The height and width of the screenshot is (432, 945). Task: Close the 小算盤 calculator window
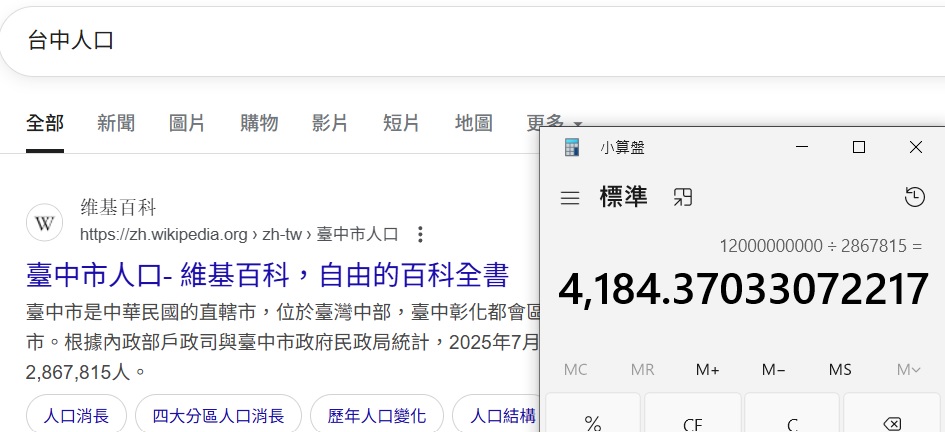click(x=915, y=148)
